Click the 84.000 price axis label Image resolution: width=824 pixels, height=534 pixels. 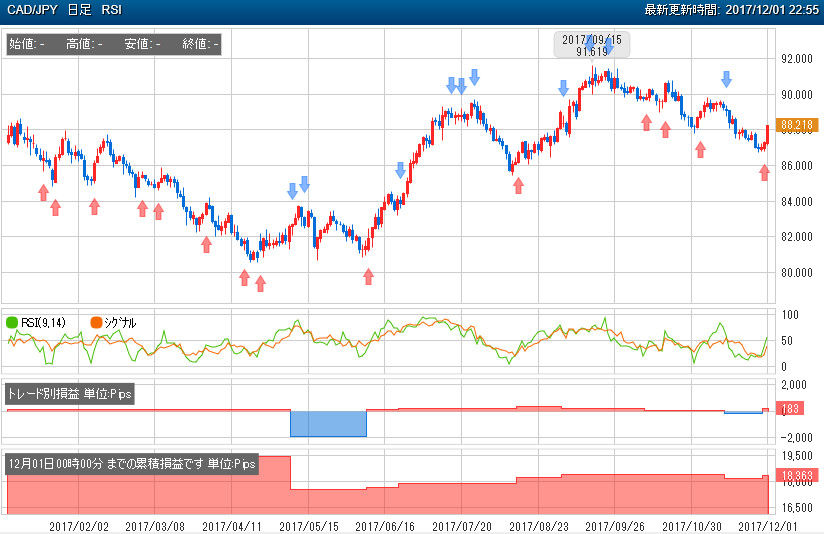tap(797, 201)
